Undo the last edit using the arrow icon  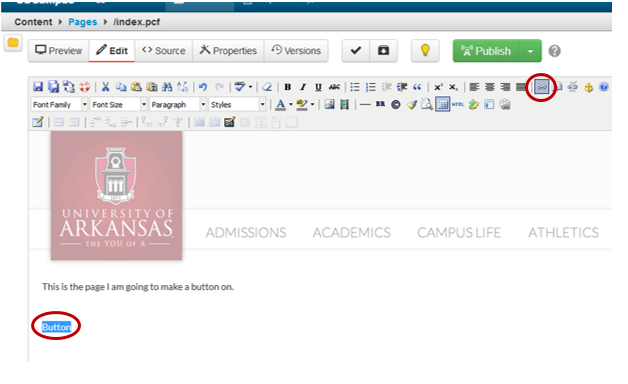(x=203, y=86)
